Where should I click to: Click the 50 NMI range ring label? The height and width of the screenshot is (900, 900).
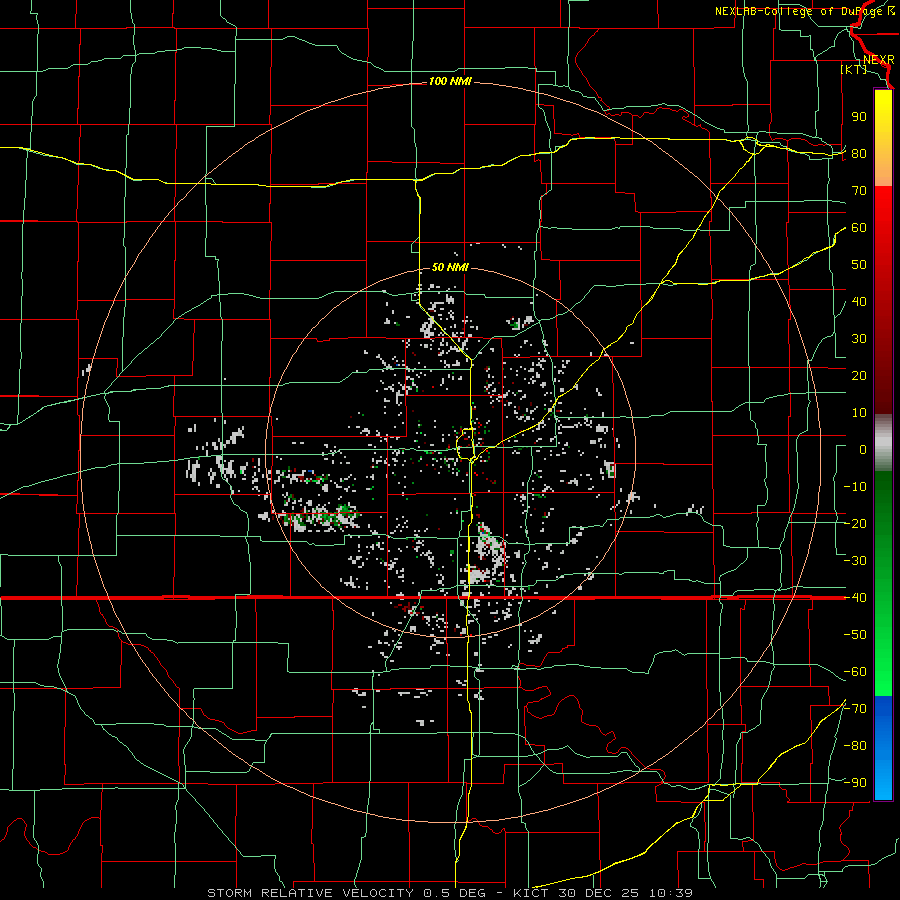pos(450,267)
